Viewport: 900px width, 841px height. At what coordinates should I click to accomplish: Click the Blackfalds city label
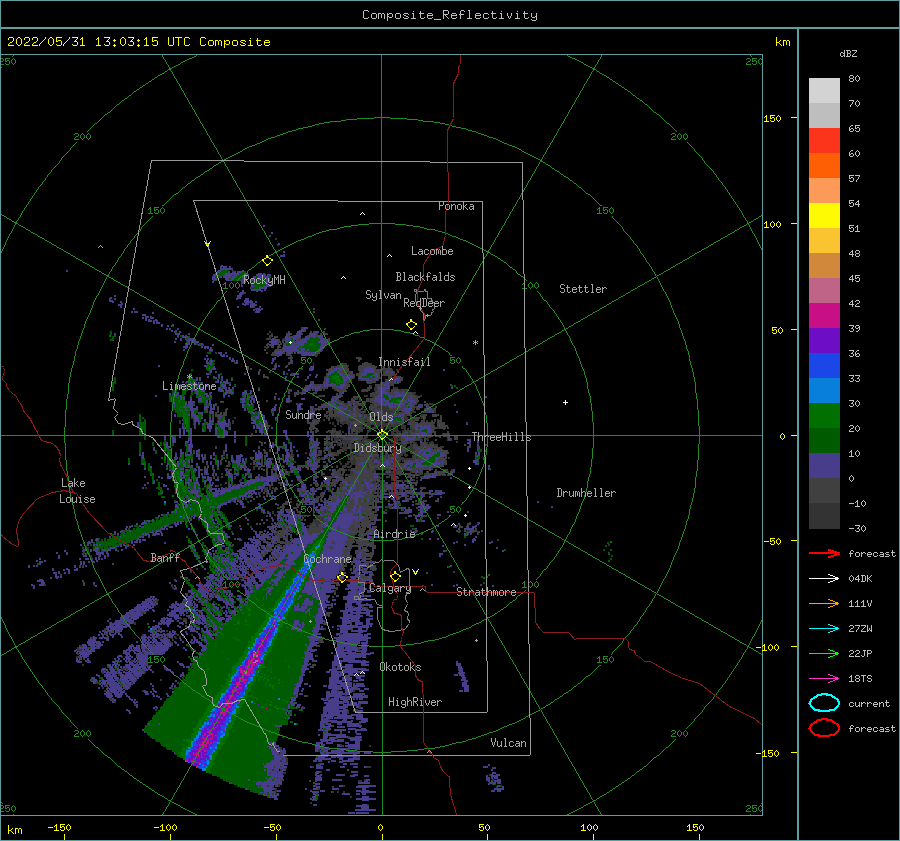[x=425, y=277]
